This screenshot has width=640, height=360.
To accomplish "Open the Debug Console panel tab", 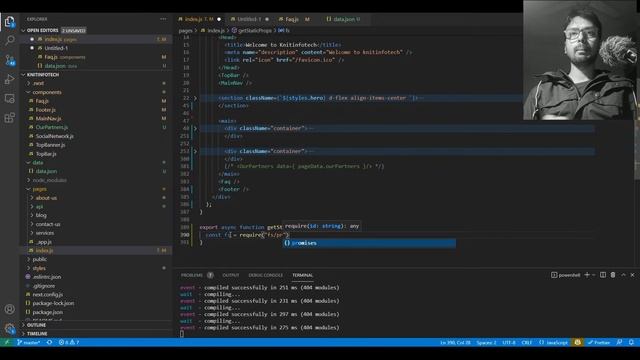I will (x=265, y=275).
